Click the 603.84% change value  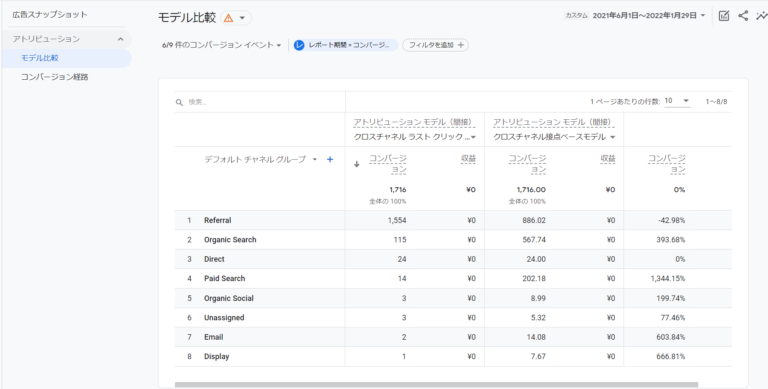point(671,337)
